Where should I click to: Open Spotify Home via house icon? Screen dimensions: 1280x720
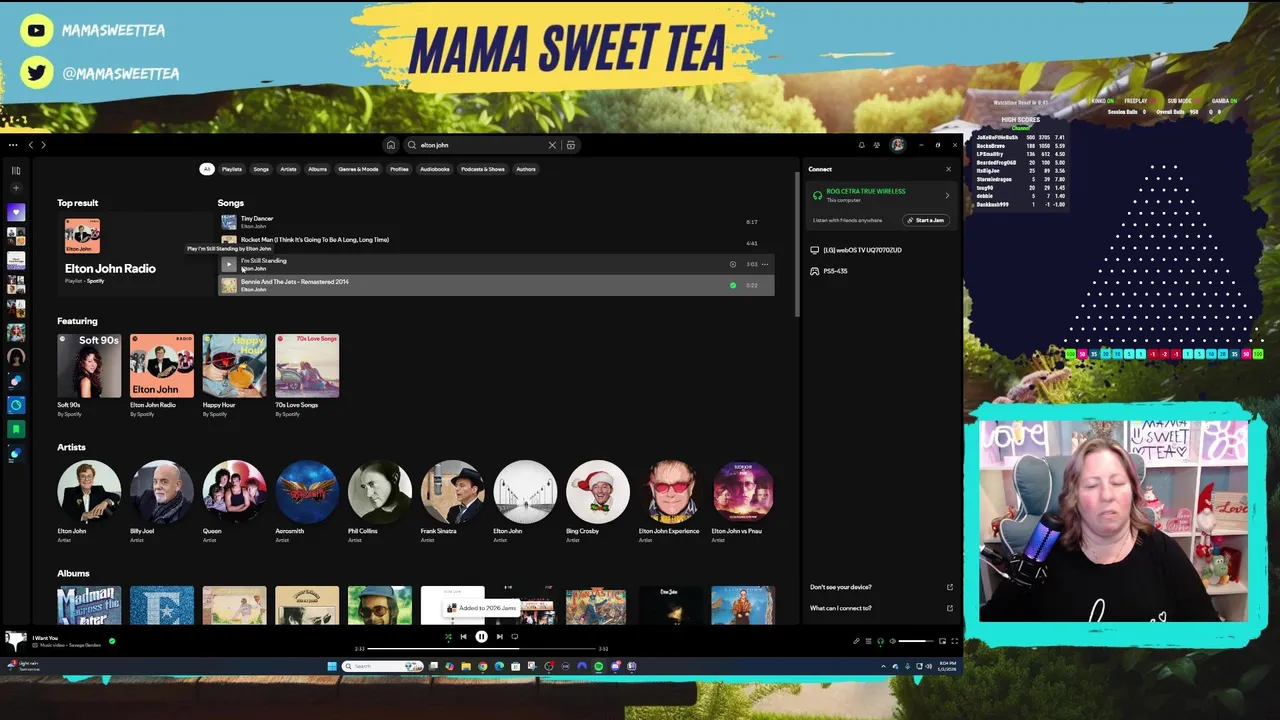[391, 145]
